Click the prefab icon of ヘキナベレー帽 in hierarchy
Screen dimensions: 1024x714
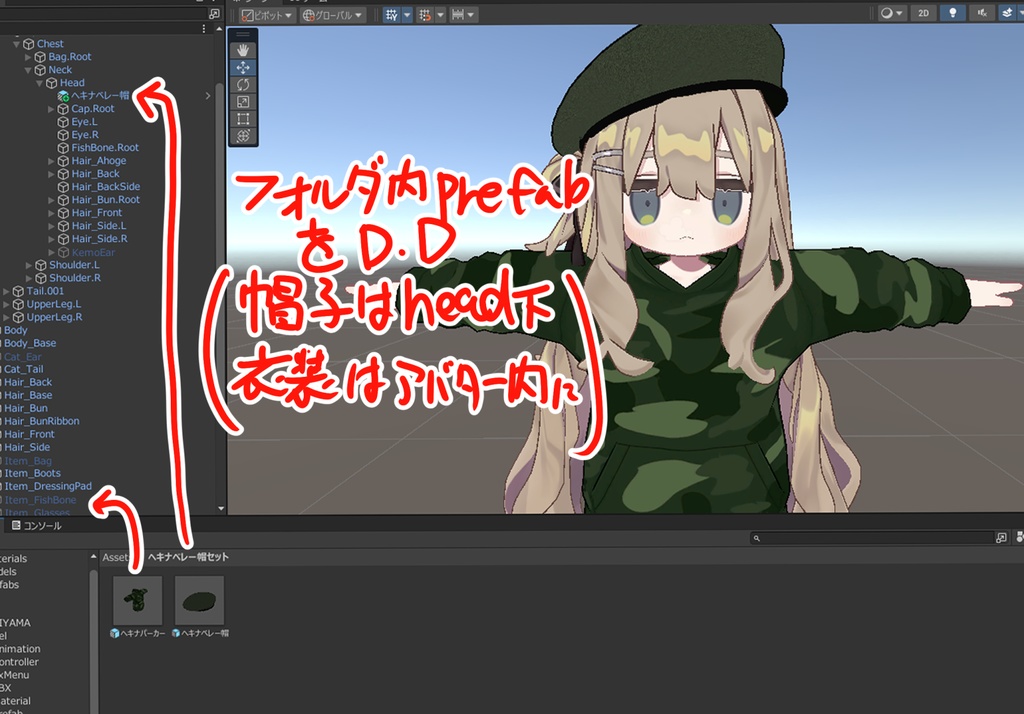tap(63, 96)
